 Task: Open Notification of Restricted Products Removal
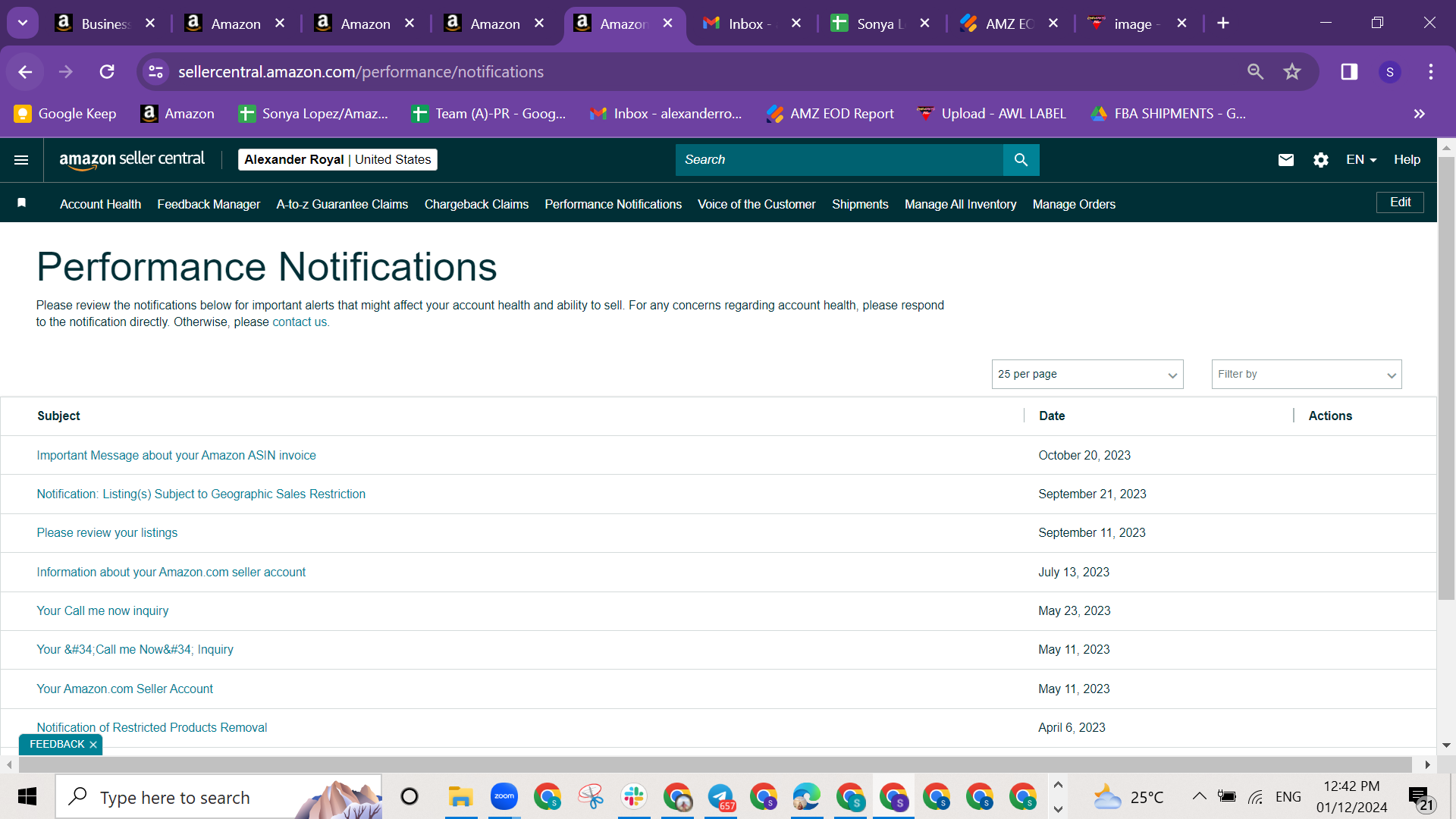point(152,728)
